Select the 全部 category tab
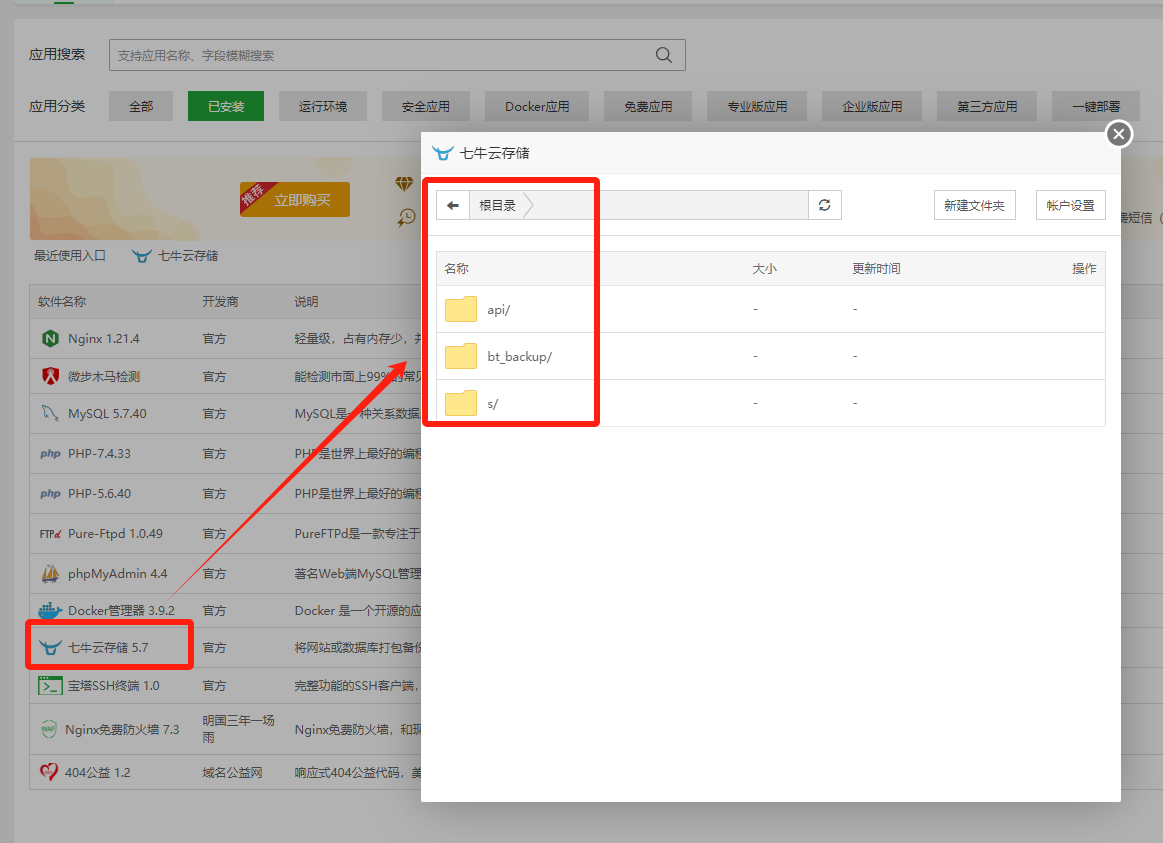Screen dimensions: 1163x843 [x=141, y=106]
